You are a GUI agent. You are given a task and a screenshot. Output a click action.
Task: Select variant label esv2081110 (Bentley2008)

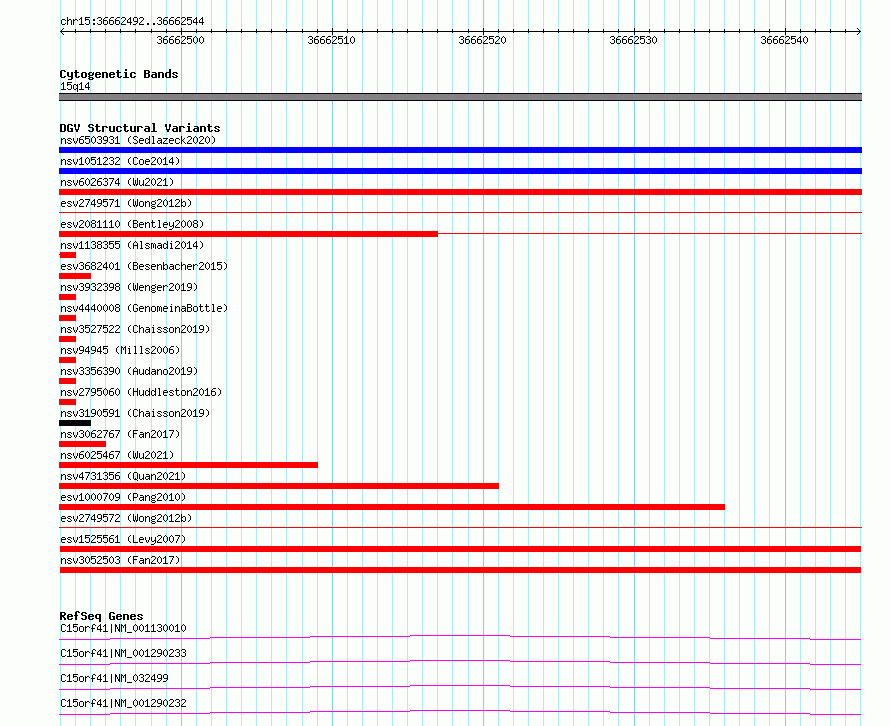[x=132, y=224]
